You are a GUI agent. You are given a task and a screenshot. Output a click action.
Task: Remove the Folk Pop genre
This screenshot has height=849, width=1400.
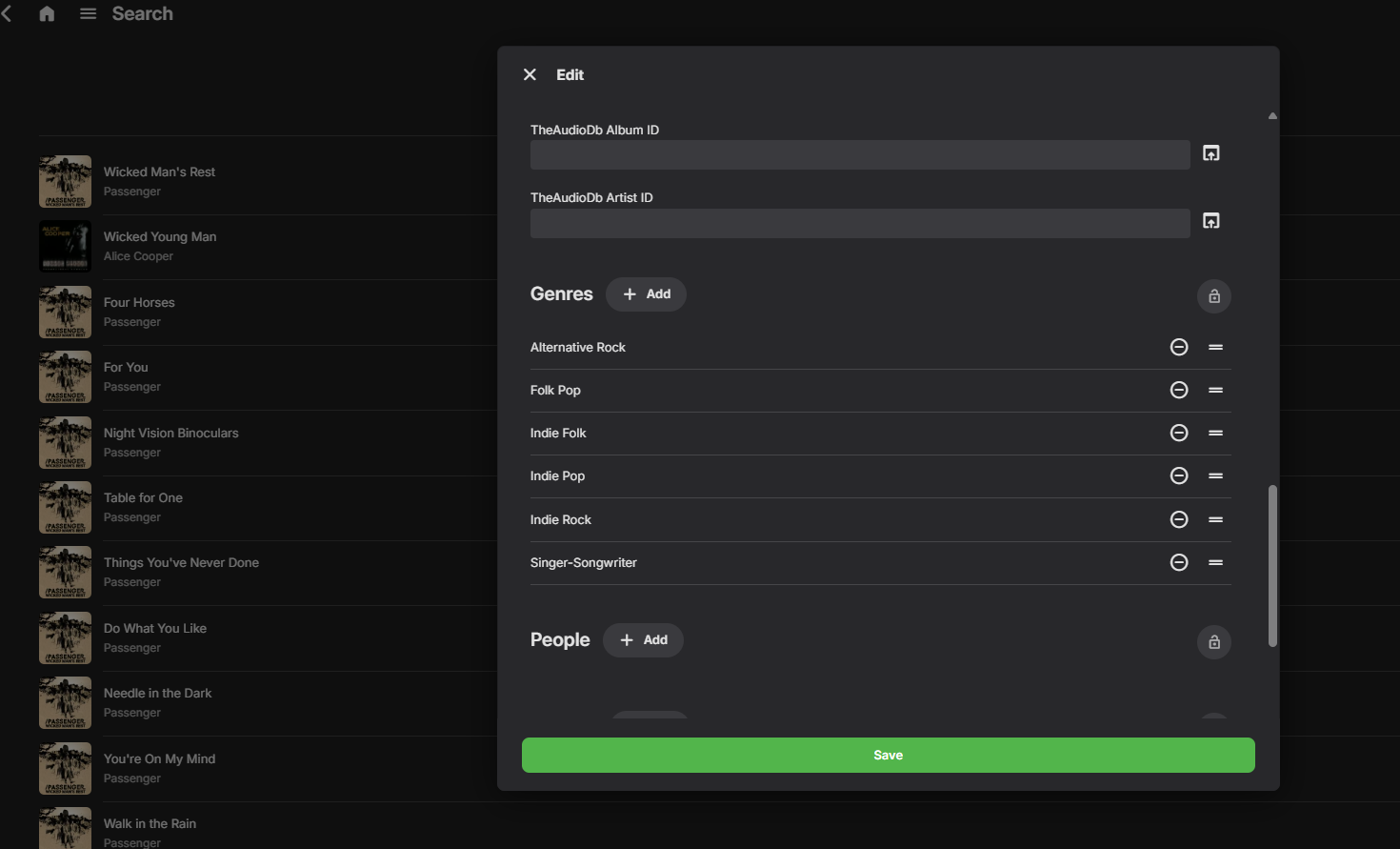1179,390
